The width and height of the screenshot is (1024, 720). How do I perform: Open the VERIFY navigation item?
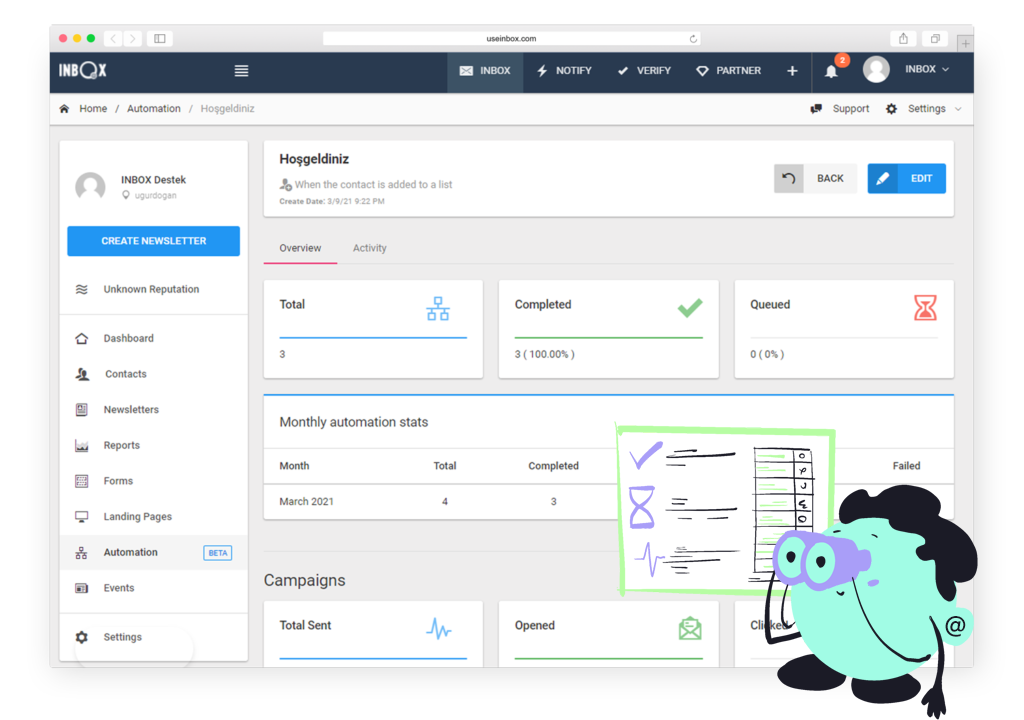tap(644, 71)
